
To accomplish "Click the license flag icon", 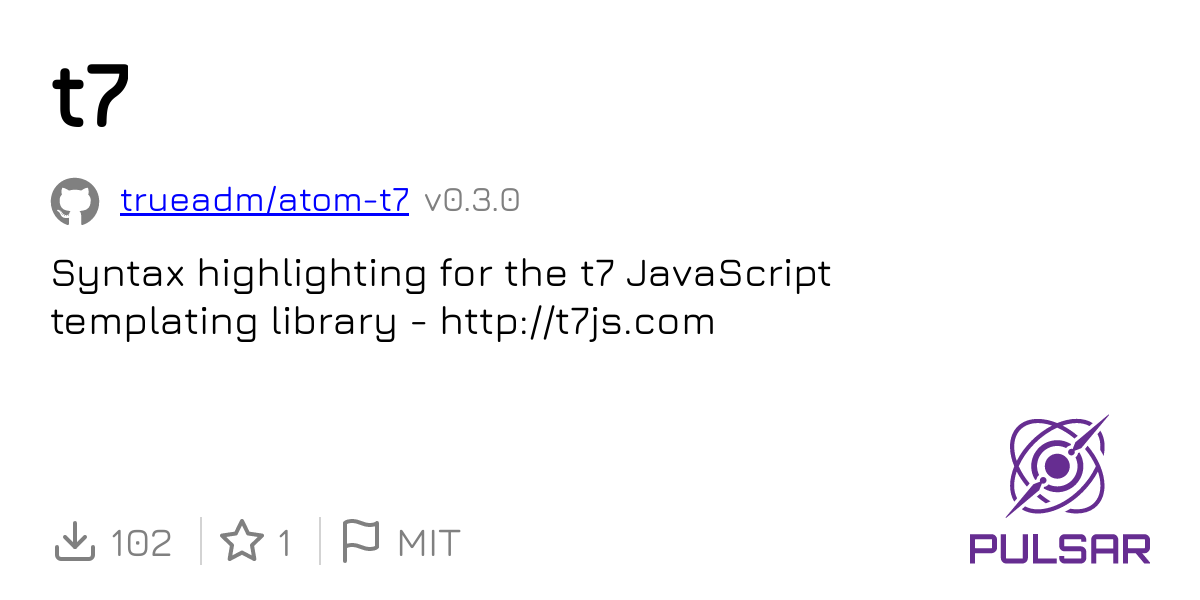I will (360, 542).
